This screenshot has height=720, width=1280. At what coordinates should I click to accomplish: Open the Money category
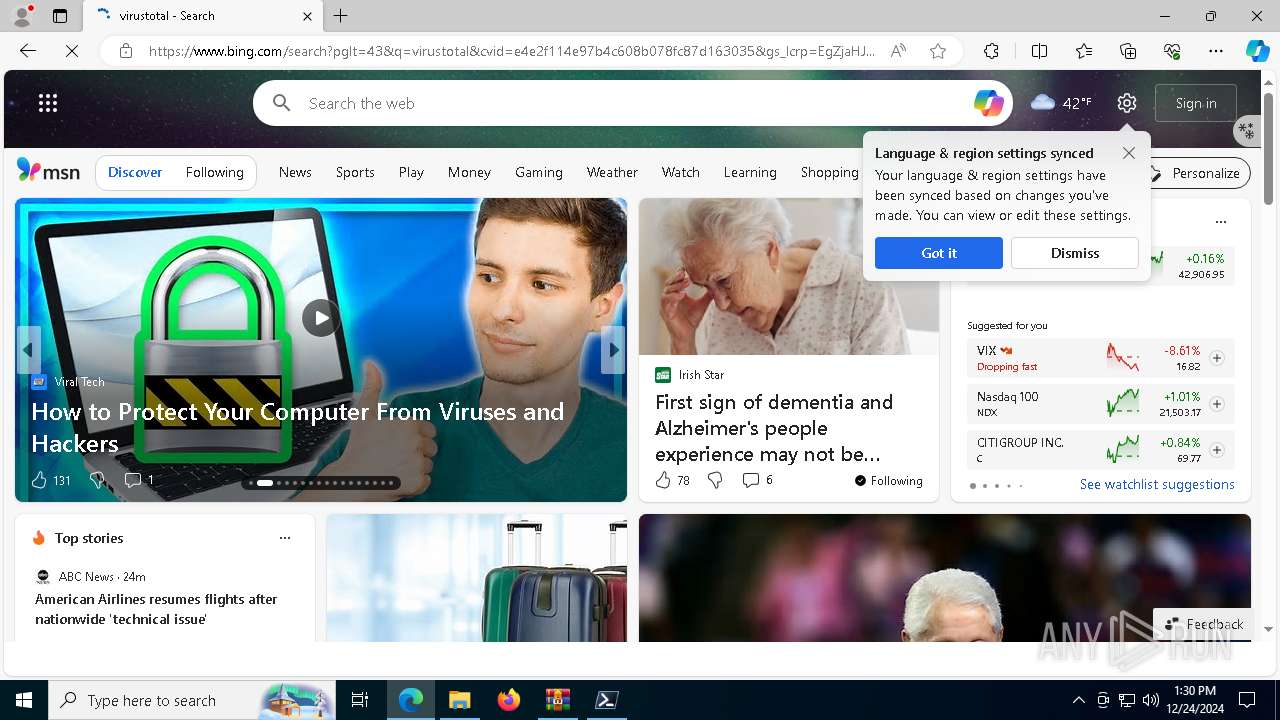[x=469, y=172]
